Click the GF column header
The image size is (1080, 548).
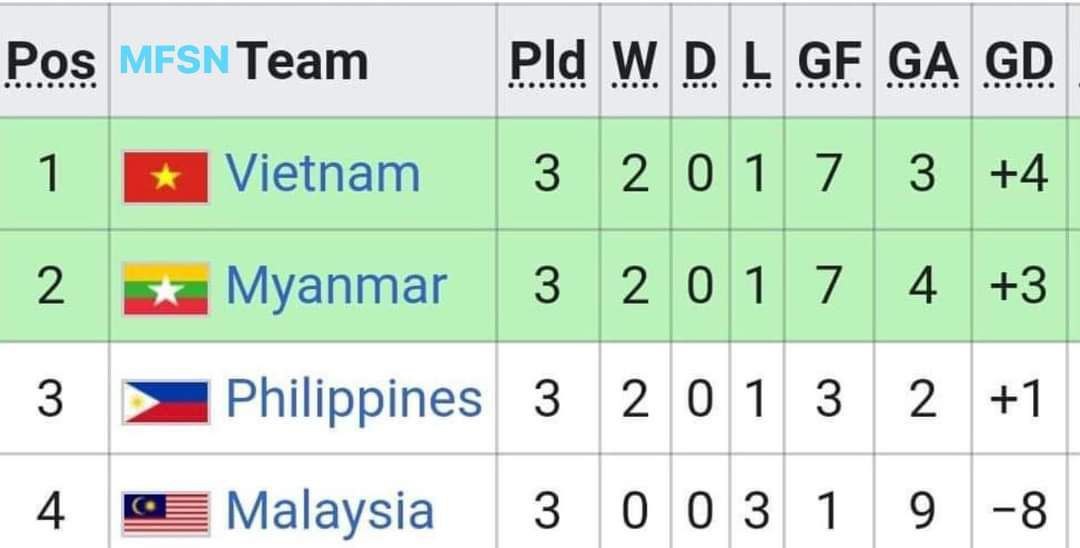[829, 62]
